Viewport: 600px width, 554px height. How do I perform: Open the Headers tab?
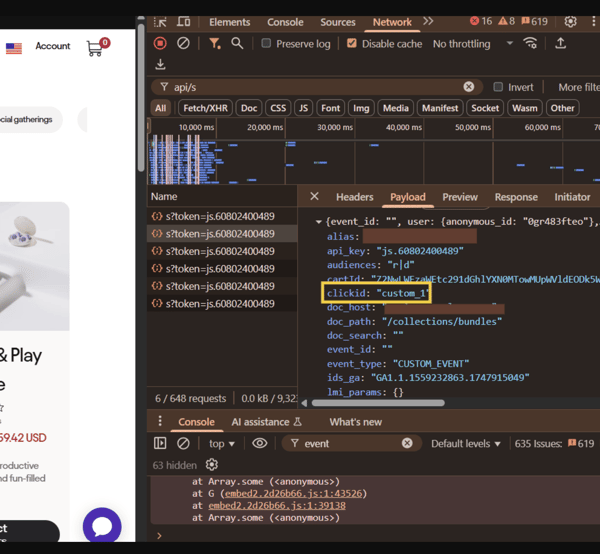[355, 197]
